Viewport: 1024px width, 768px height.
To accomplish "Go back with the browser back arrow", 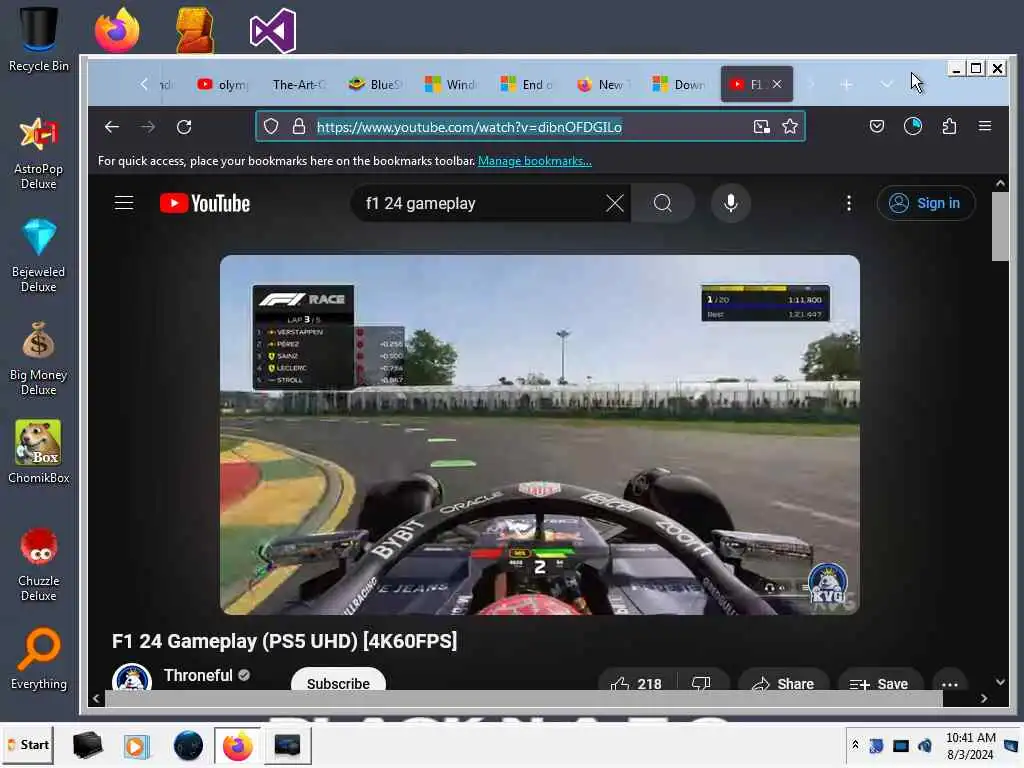I will [112, 127].
